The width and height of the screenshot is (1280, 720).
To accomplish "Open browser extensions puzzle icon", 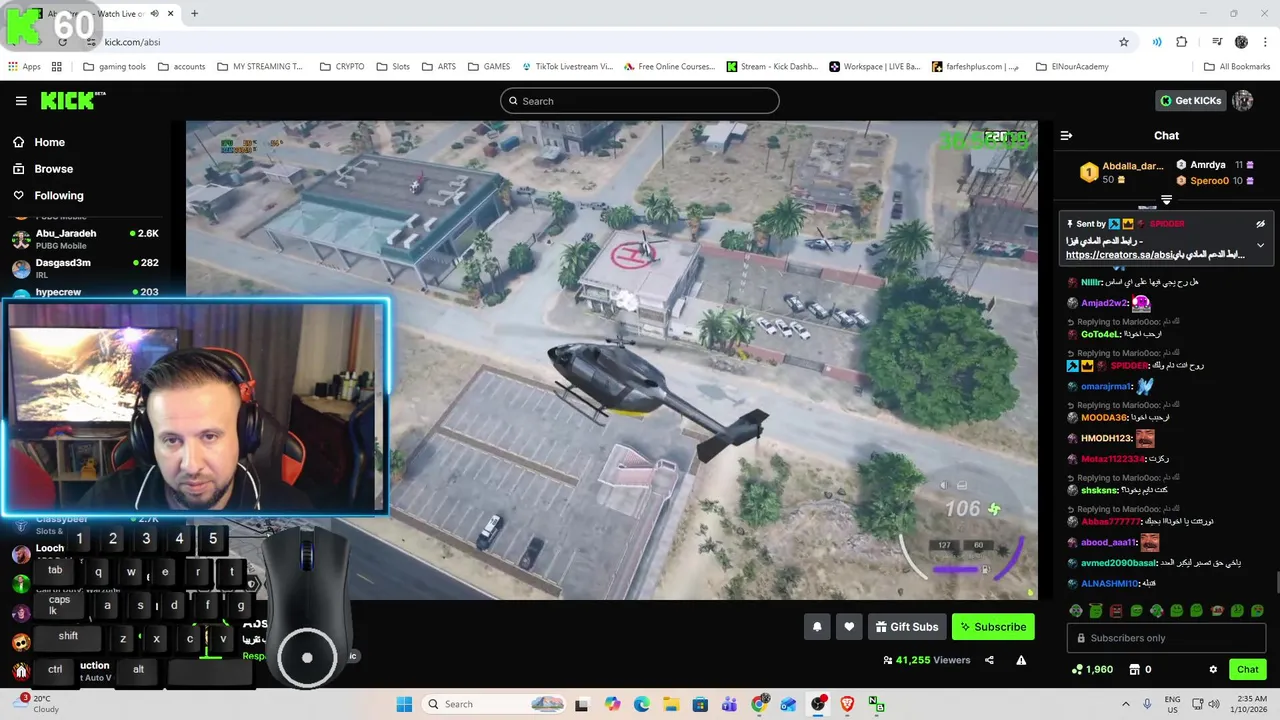I will pyautogui.click(x=1182, y=42).
